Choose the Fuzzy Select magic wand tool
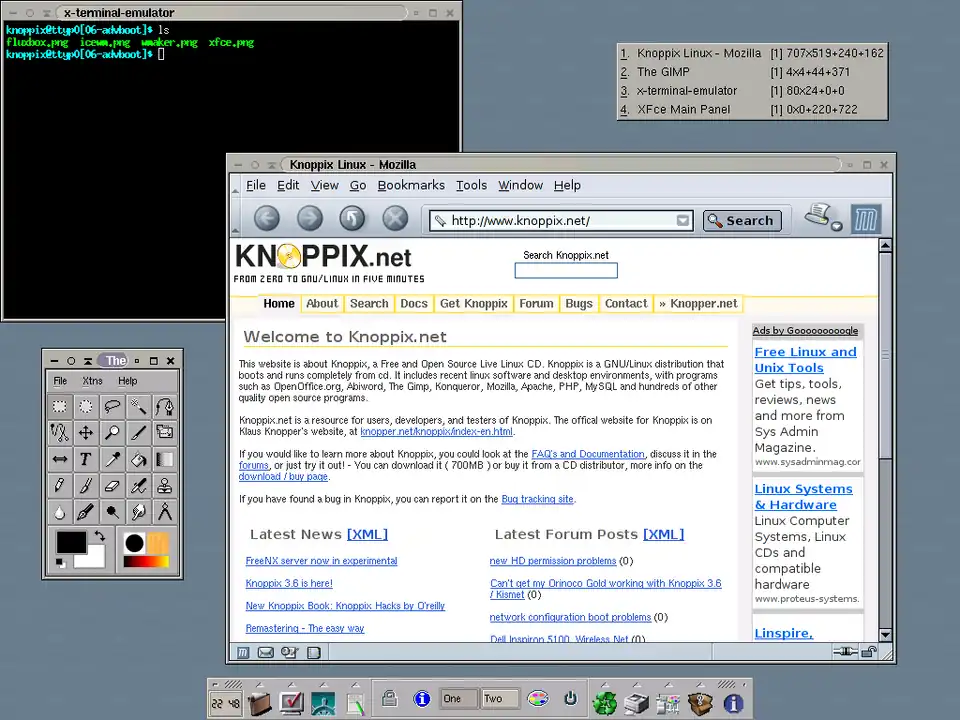Image resolution: width=960 pixels, height=720 pixels. tap(138, 406)
